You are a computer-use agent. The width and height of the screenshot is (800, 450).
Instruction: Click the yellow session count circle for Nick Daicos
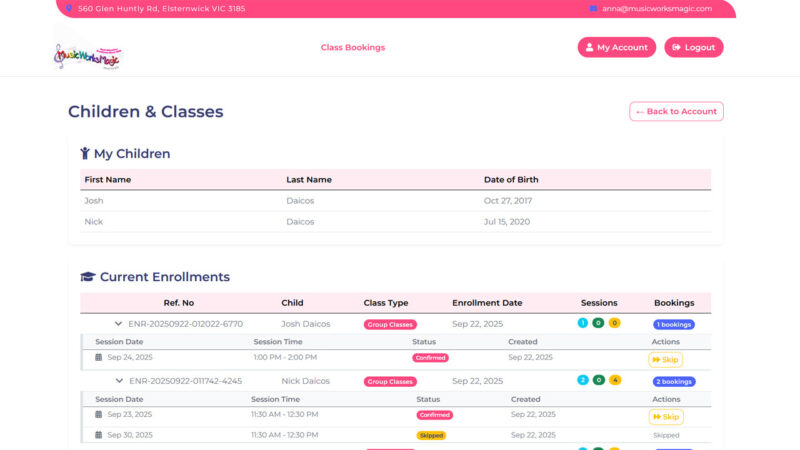615,380
